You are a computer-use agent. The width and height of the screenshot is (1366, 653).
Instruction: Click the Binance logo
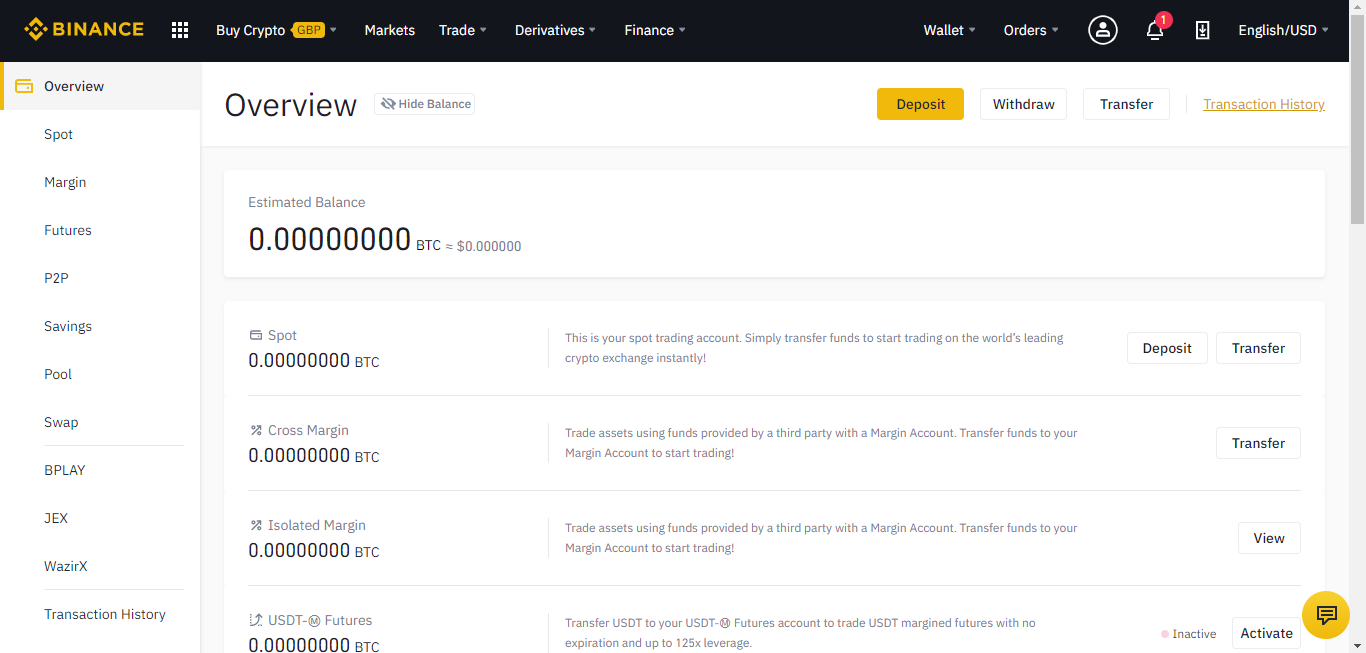pyautogui.click(x=84, y=30)
